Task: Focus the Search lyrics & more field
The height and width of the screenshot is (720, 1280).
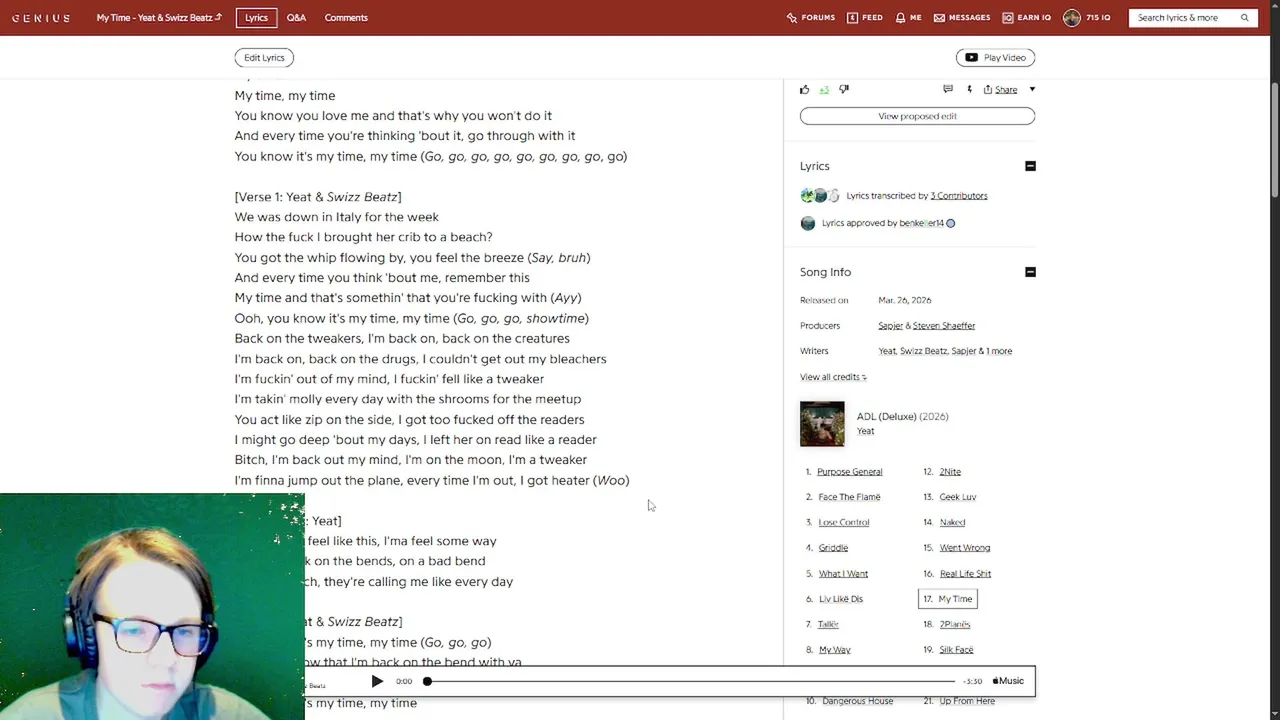Action: [x=1185, y=18]
